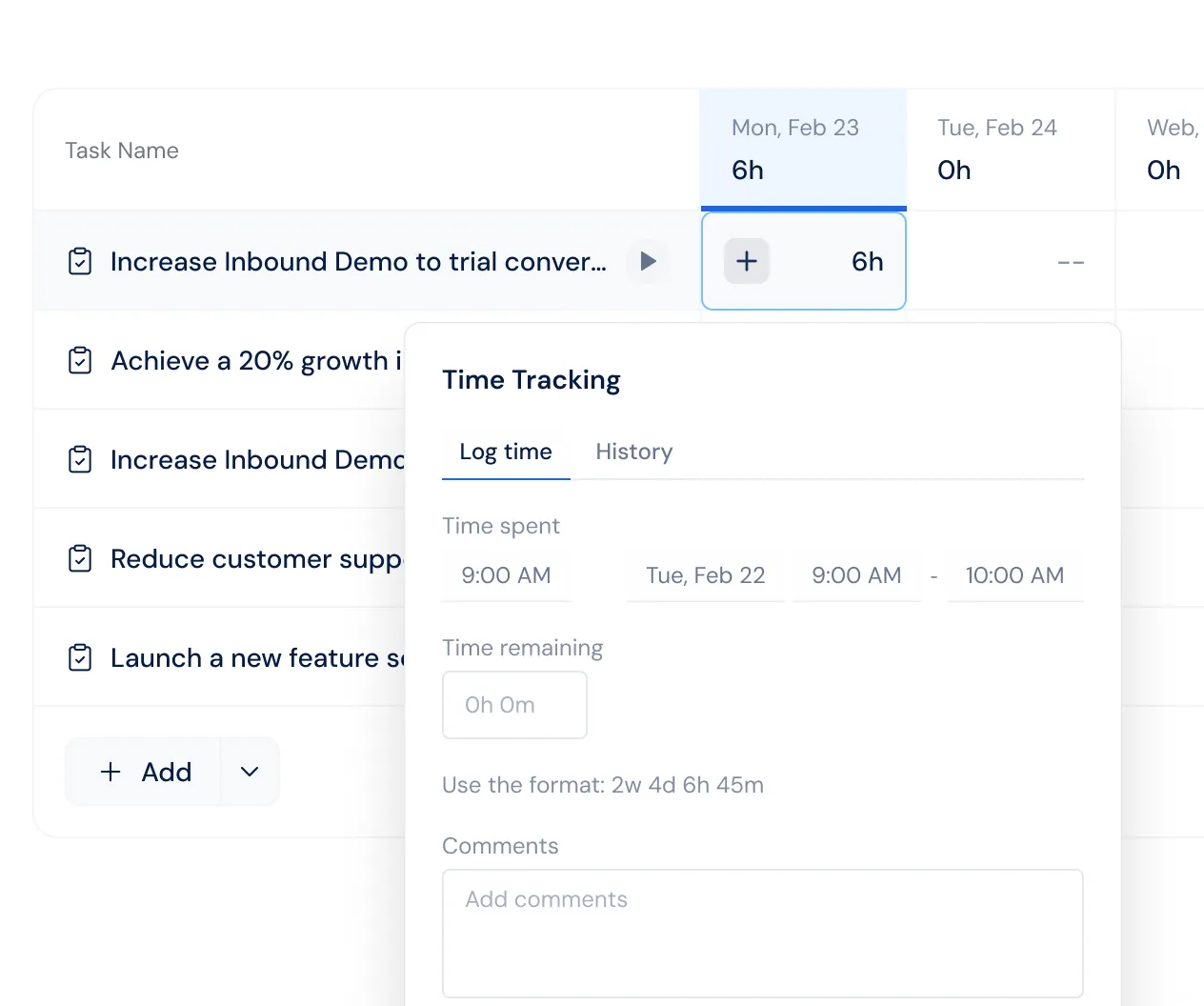The width and height of the screenshot is (1204, 1006).
Task: Select Mon, Feb 23 column header
Action: click(803, 150)
